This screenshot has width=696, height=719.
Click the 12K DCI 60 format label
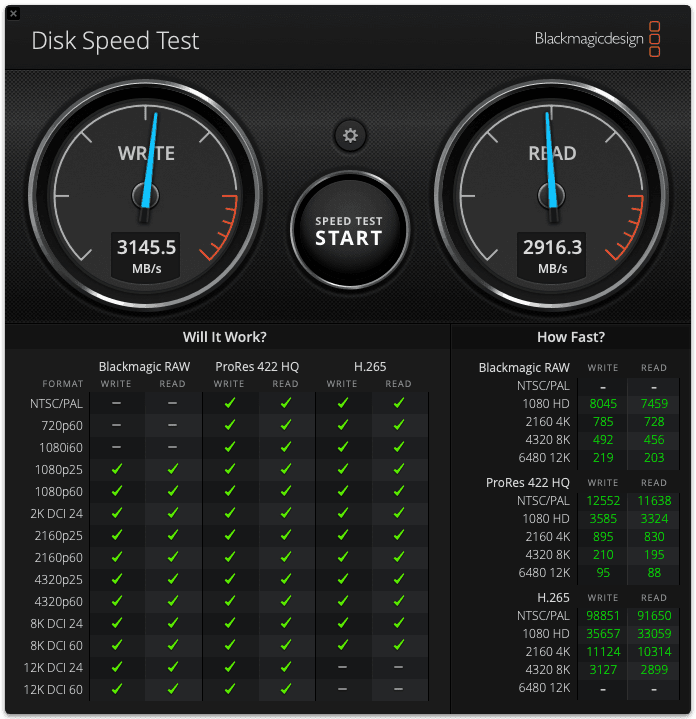(x=53, y=690)
